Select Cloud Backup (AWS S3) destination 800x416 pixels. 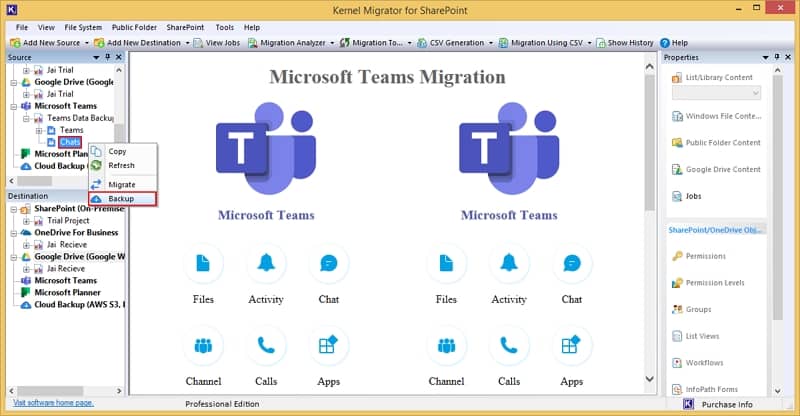(79, 305)
